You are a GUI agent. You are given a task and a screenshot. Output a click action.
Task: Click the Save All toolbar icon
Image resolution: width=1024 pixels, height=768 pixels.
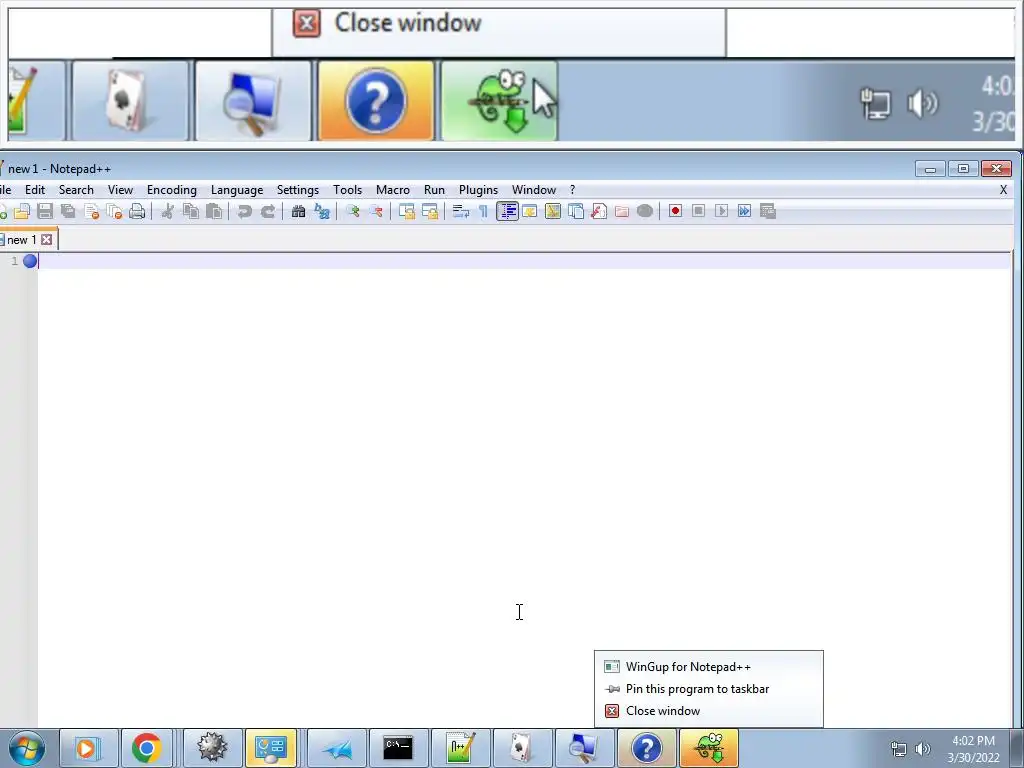(68, 211)
